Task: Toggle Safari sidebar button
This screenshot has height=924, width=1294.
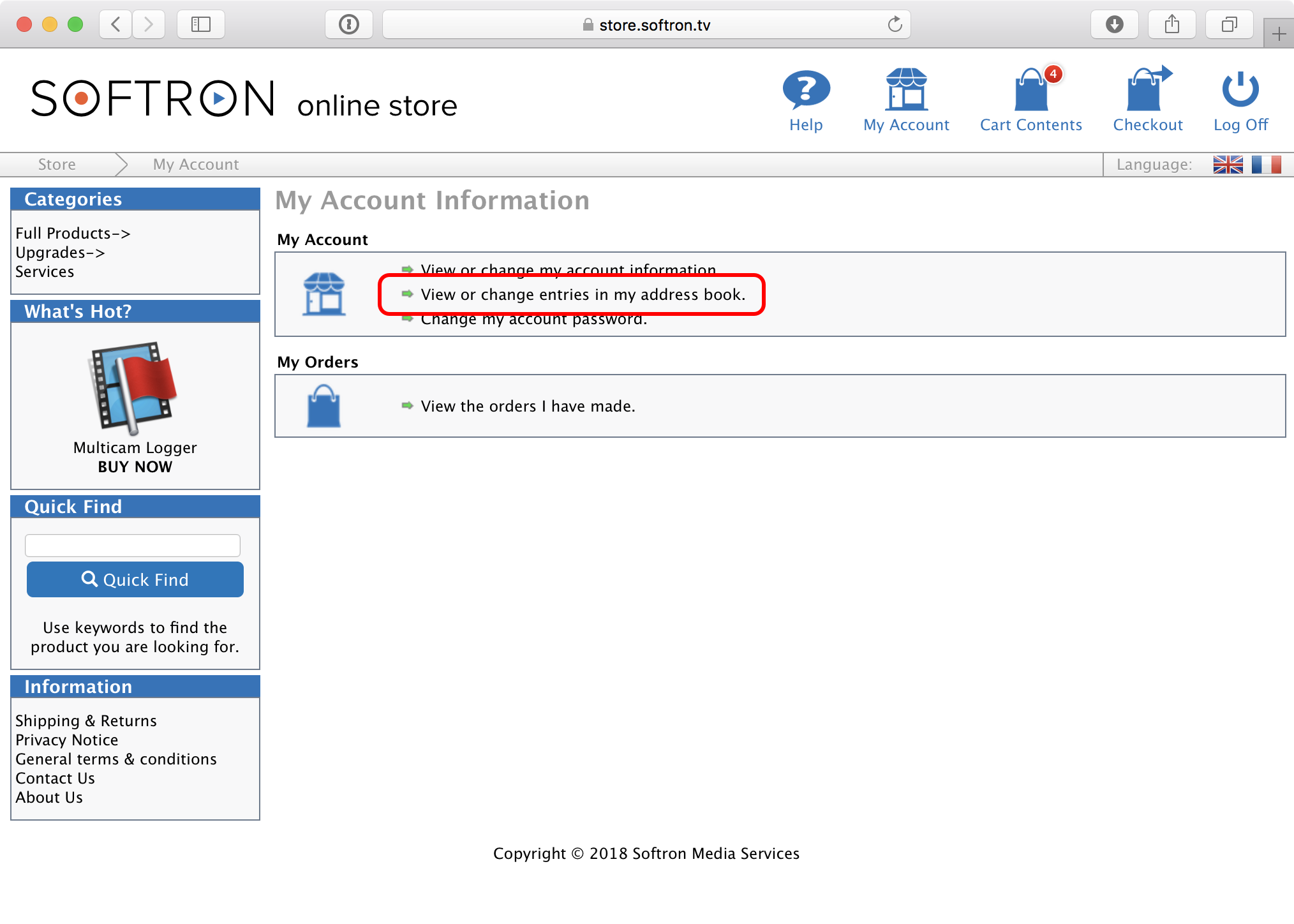Action: click(x=201, y=24)
